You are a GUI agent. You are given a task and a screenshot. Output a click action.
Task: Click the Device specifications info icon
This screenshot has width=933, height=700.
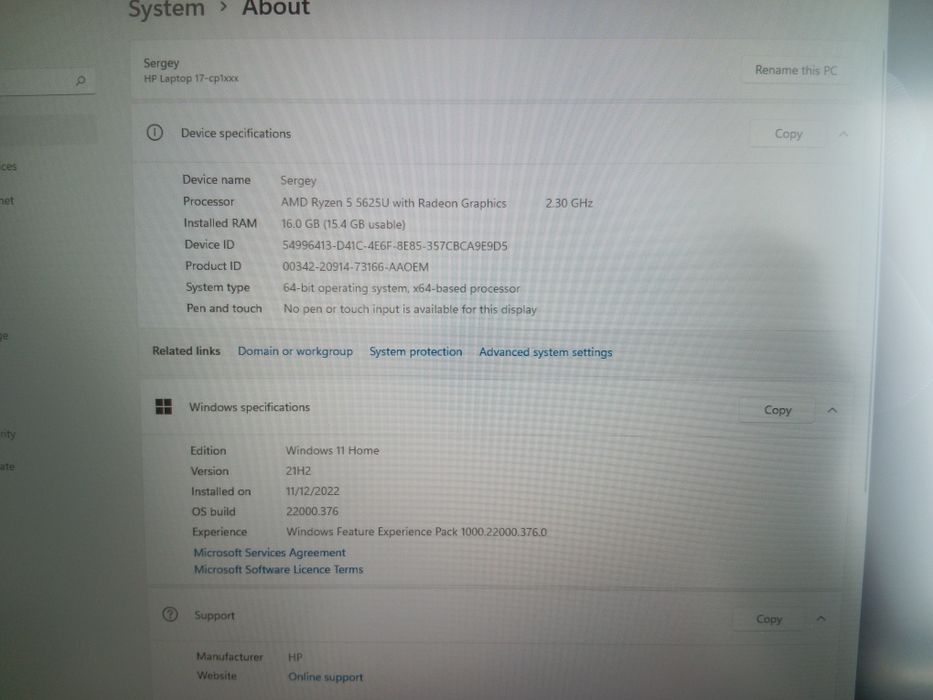point(155,132)
